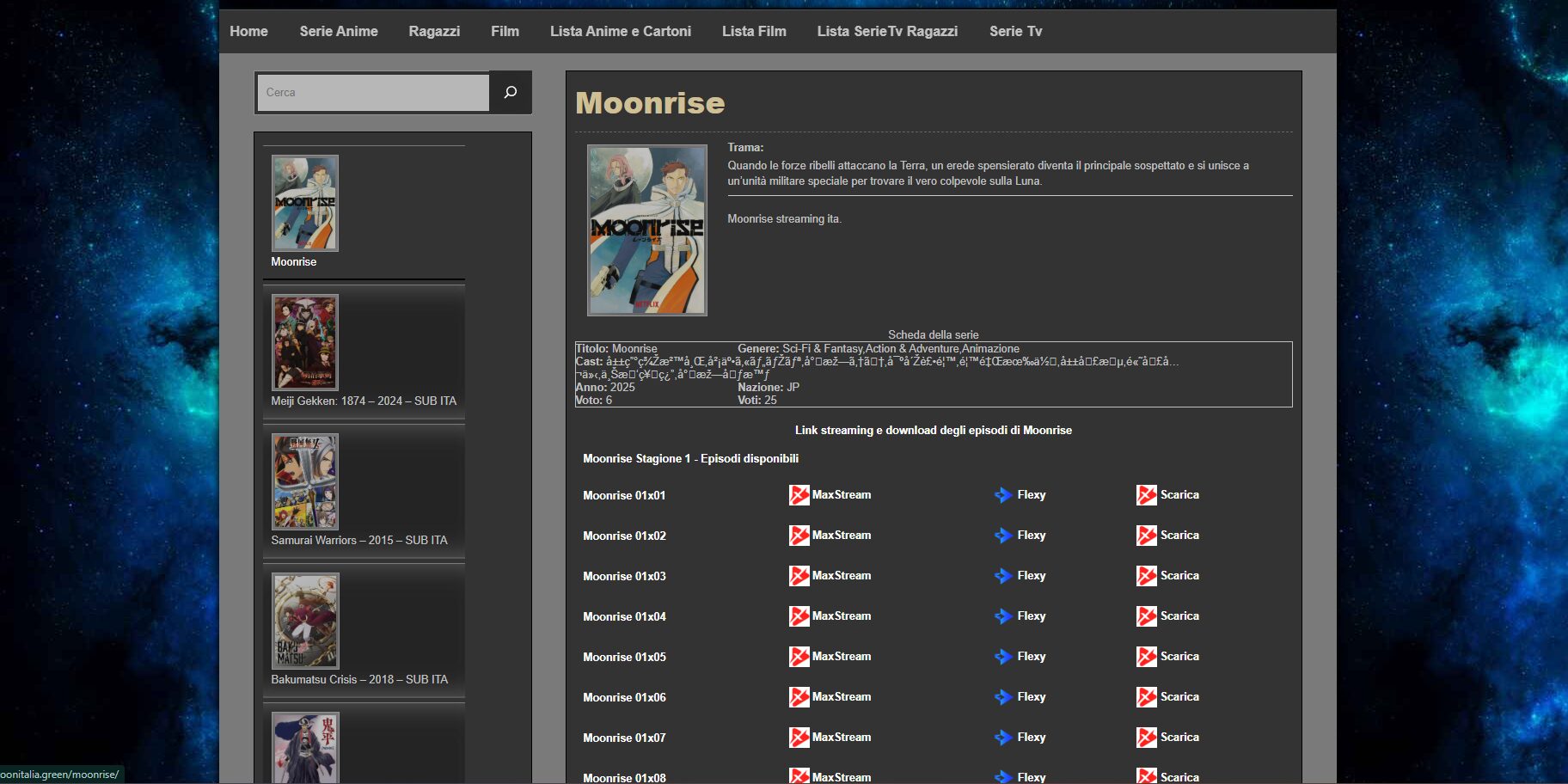Open Samurai Warriors sidebar poster thumbnail
Screen dimensions: 1568x784
click(305, 481)
